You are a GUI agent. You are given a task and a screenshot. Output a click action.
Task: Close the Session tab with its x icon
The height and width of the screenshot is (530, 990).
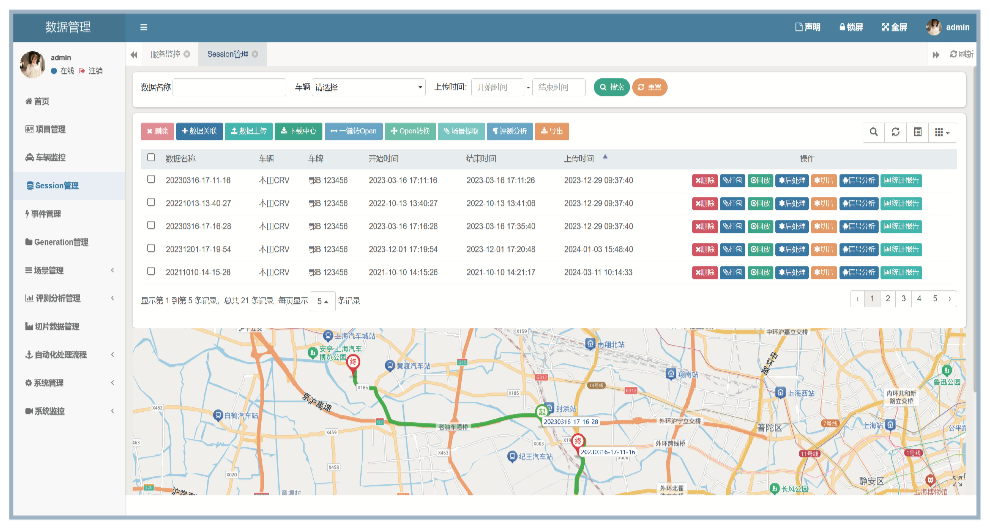(x=255, y=54)
